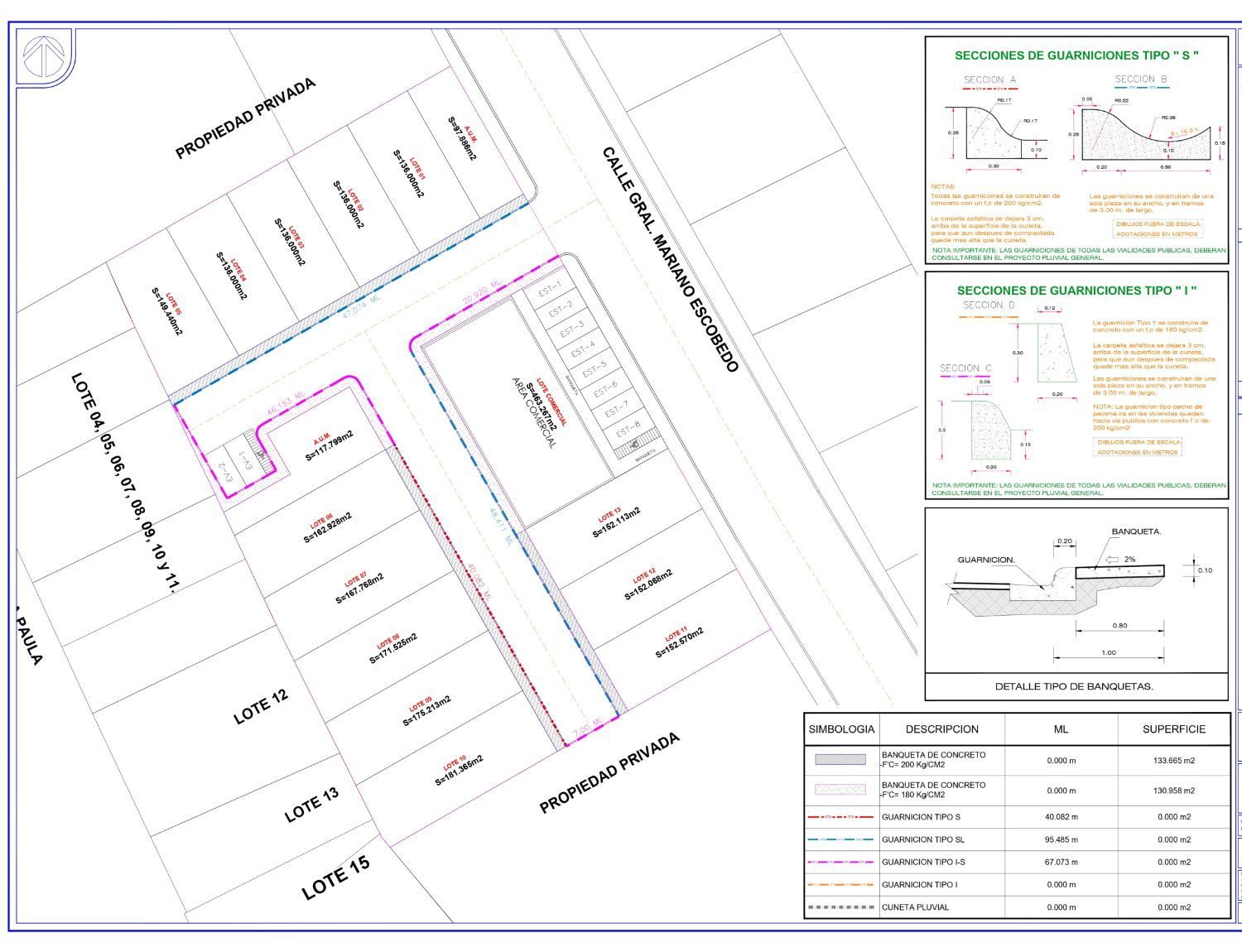Click the 133.665 m2 table cell
1242x952 pixels.
tap(1174, 760)
